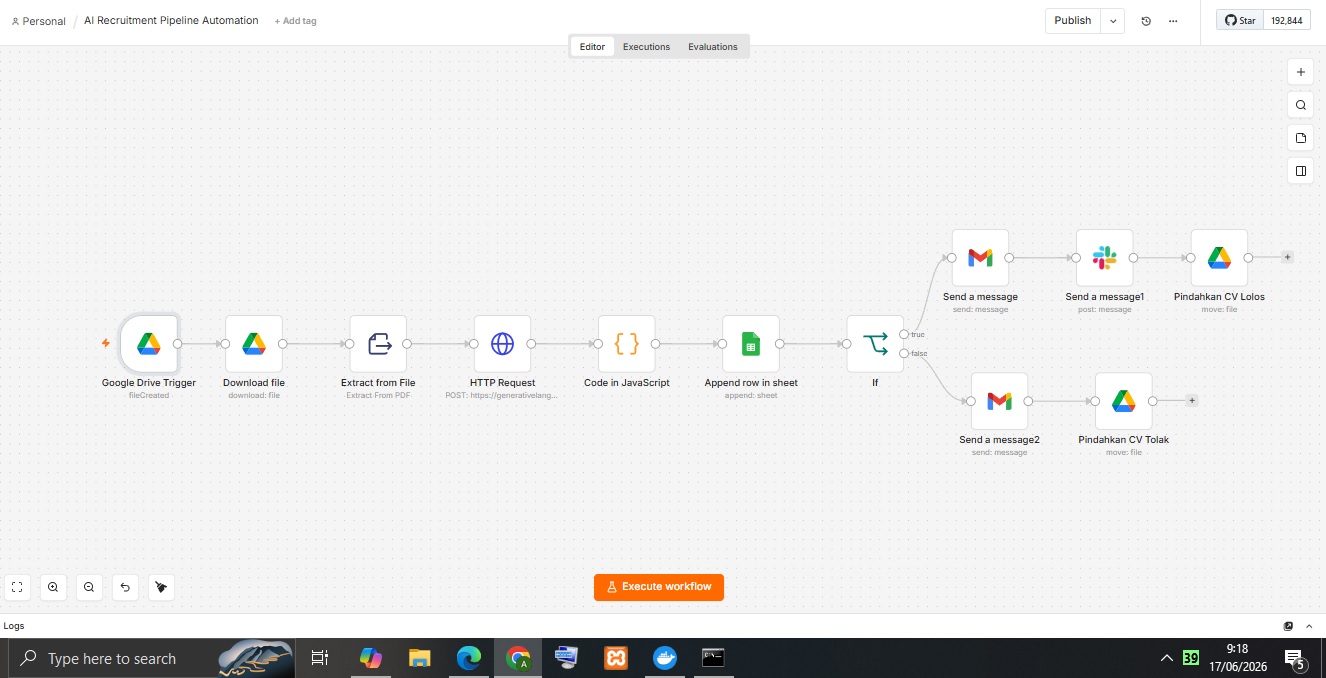This screenshot has width=1326, height=678.
Task: Open the Google Drive Trigger node
Action: click(x=149, y=344)
